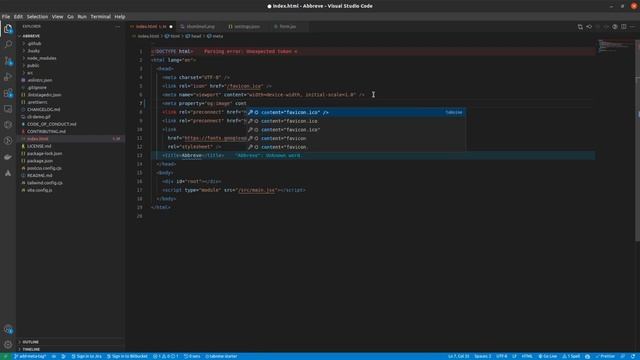Open CONTRIBUTING.md file
This screenshot has width=640, height=360.
(46, 131)
